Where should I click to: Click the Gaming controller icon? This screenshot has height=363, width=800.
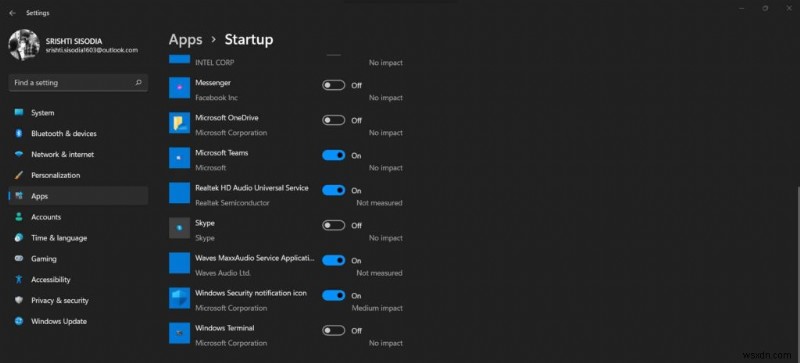coord(19,259)
